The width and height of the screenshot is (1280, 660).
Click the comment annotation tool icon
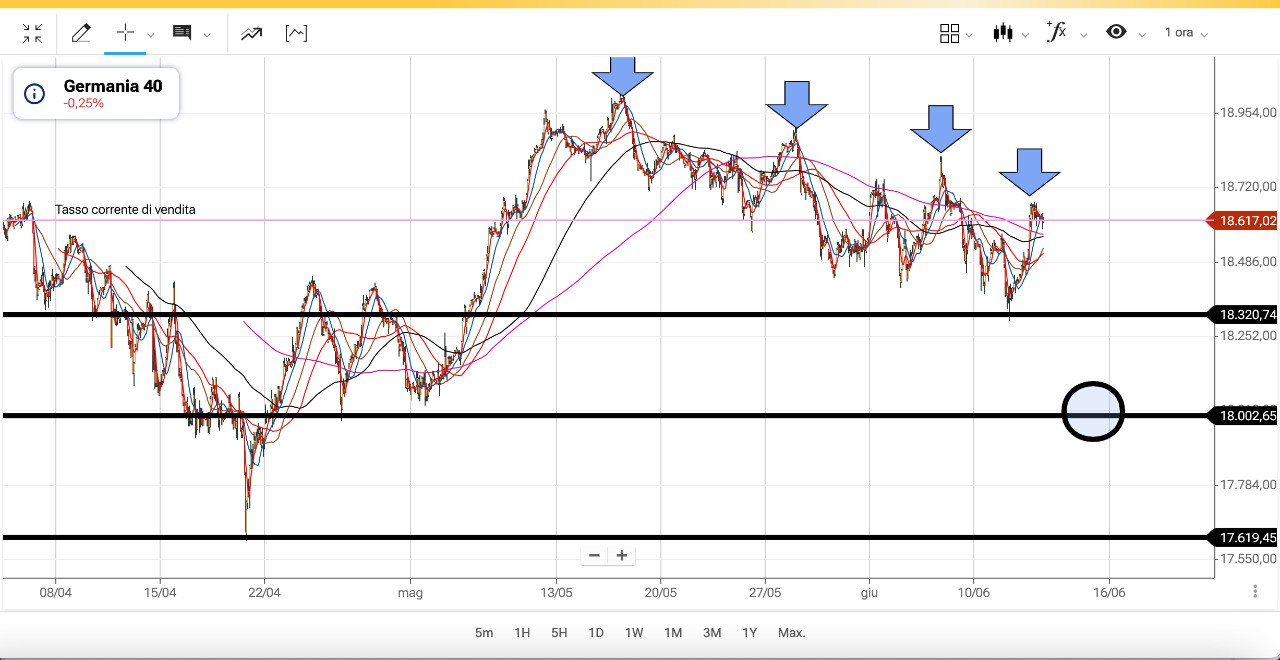[x=182, y=33]
